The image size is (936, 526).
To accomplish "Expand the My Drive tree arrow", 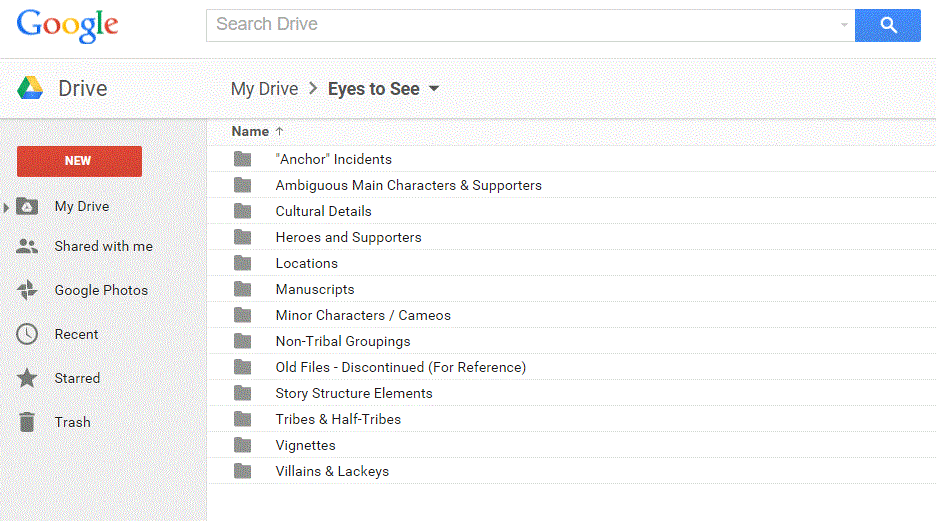I will click(x=7, y=207).
